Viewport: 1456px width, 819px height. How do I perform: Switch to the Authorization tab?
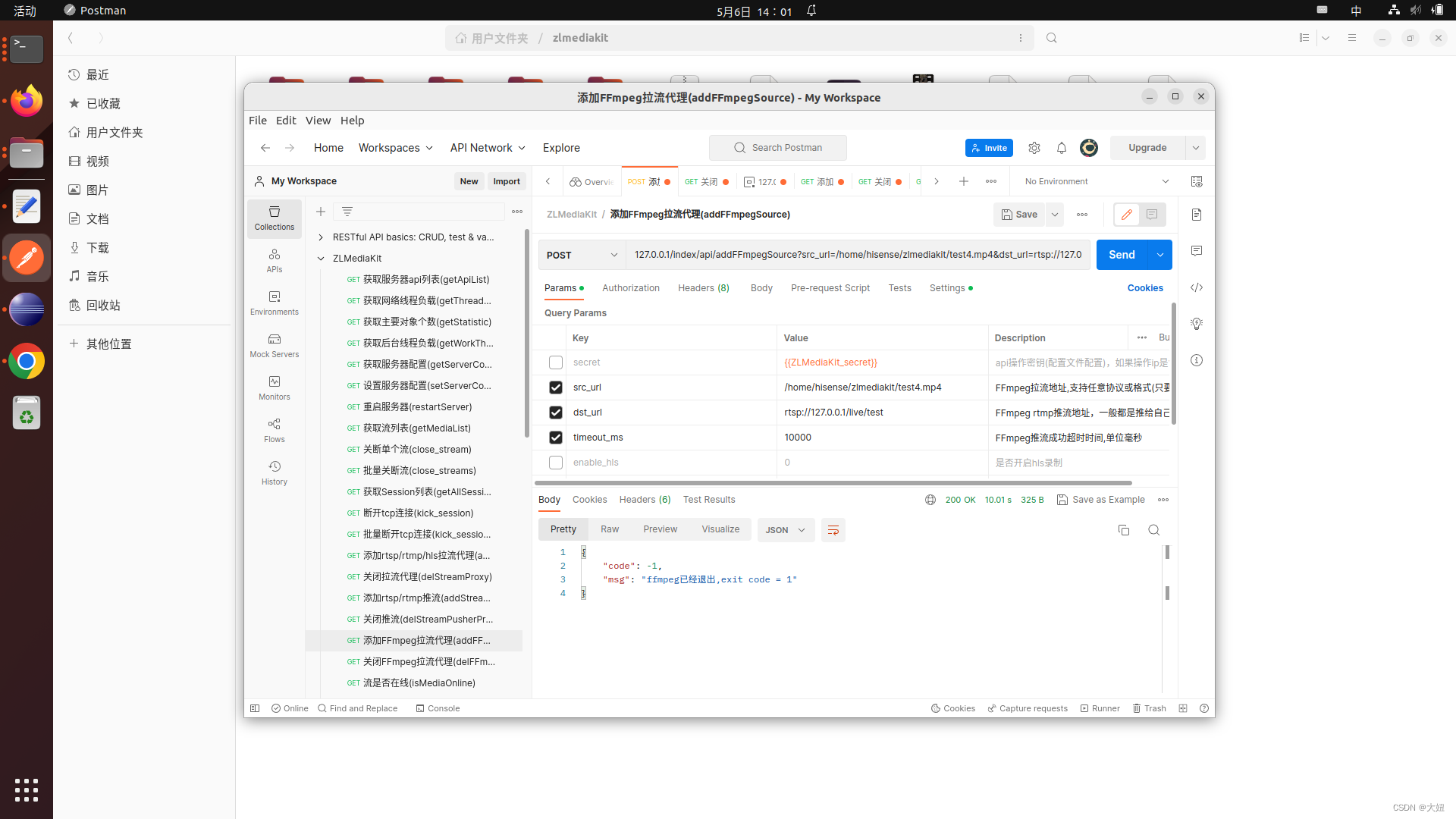[x=630, y=287]
